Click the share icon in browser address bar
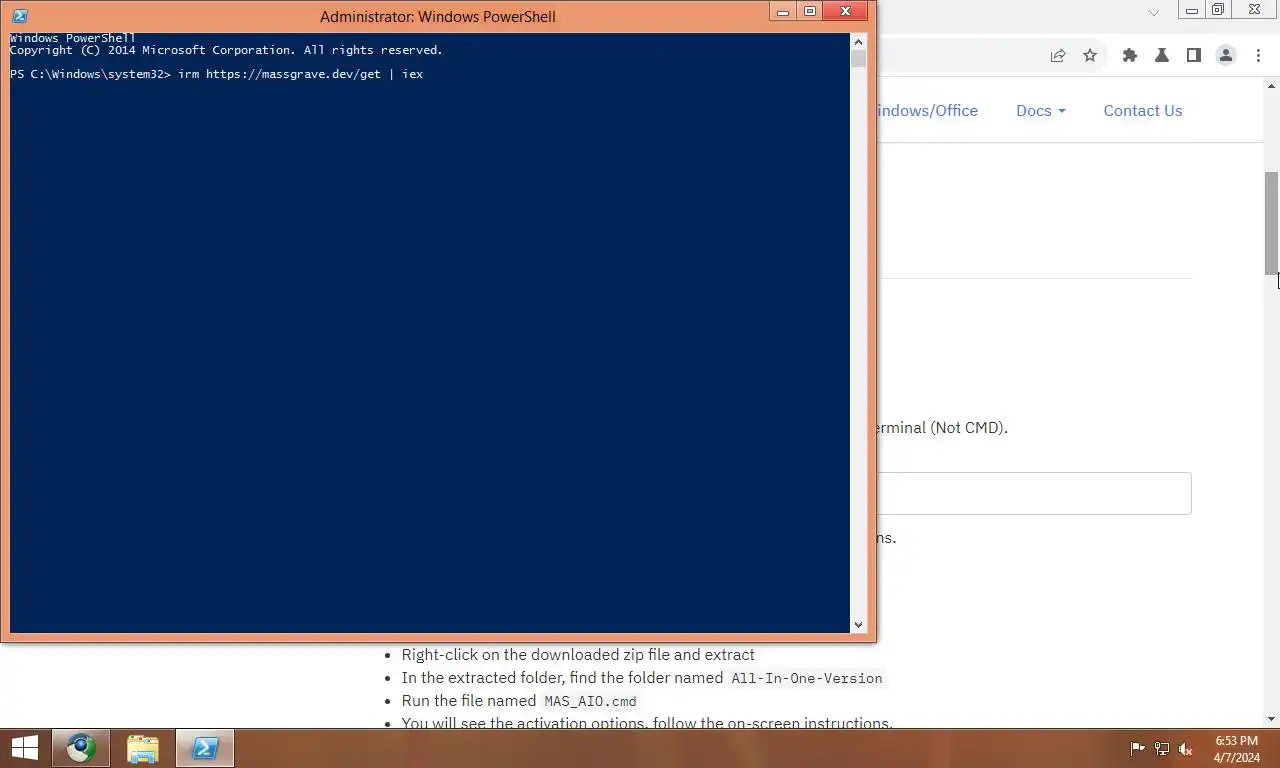 (x=1058, y=56)
